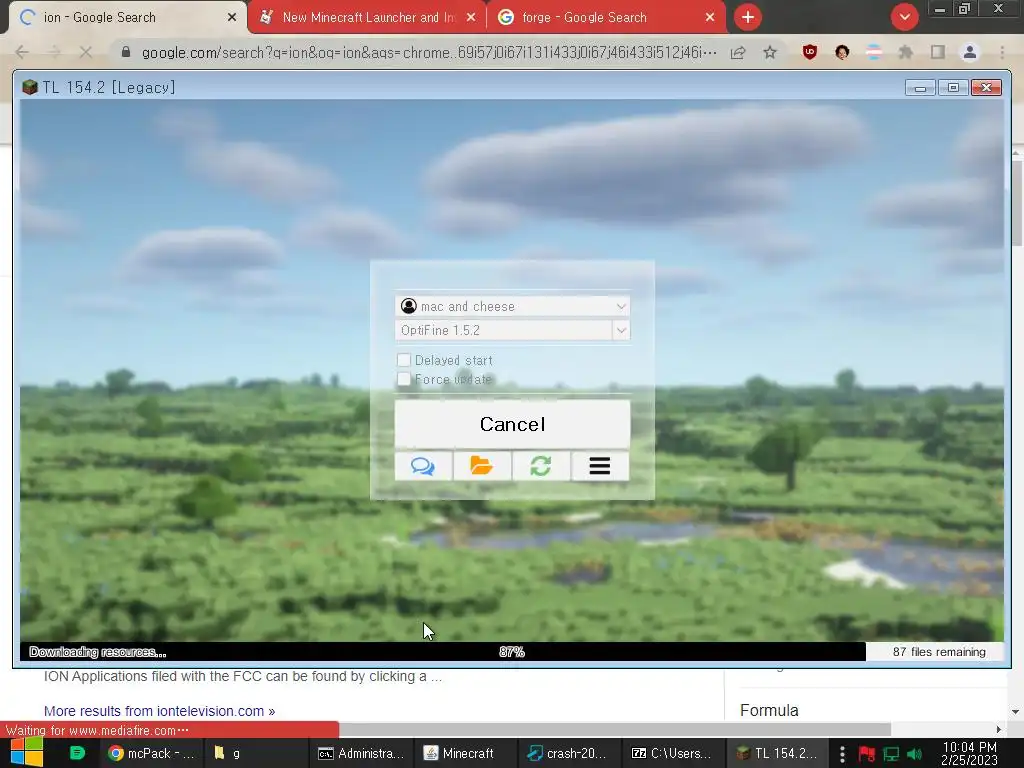
Task: Toggle the Chrome side panel
Action: pyautogui.click(x=938, y=52)
